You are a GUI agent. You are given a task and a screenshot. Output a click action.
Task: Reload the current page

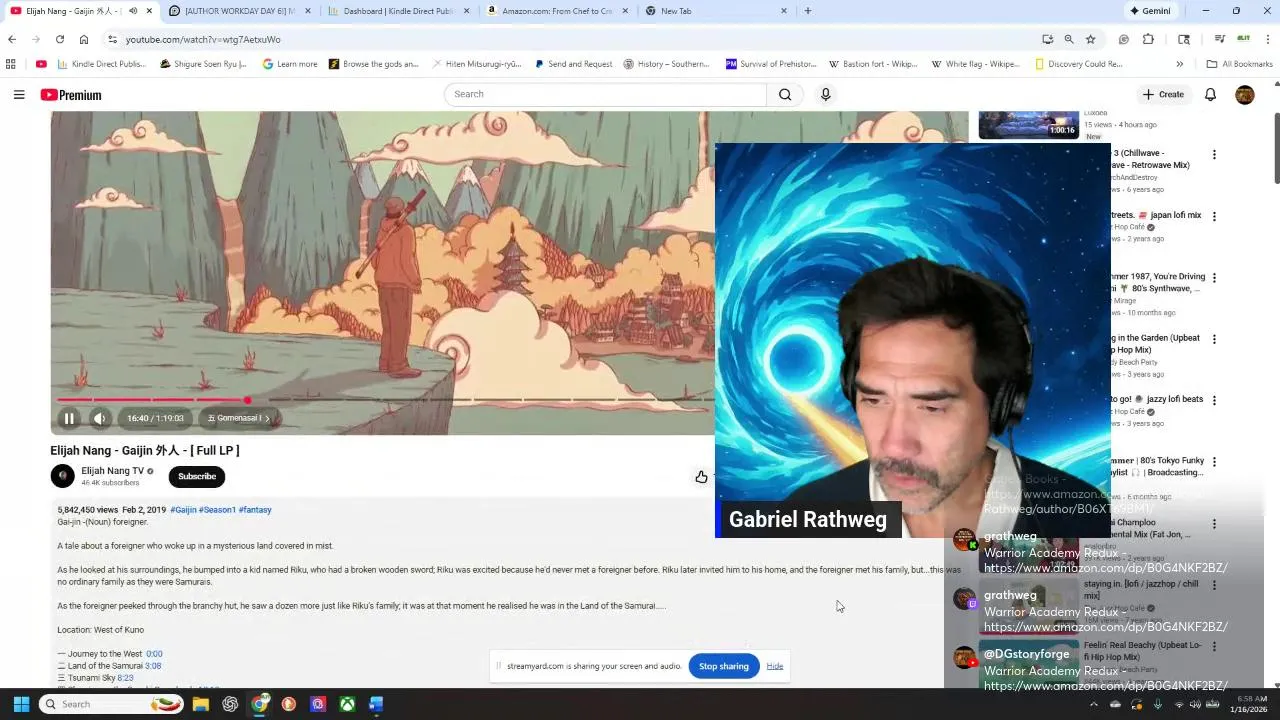pos(60,39)
